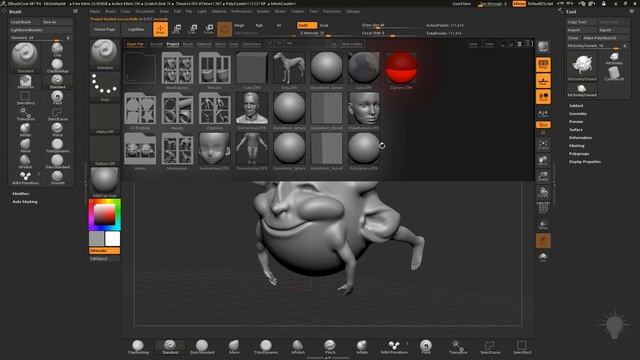
Task: Toggle the Zadd sculpt mode
Action: click(307, 25)
